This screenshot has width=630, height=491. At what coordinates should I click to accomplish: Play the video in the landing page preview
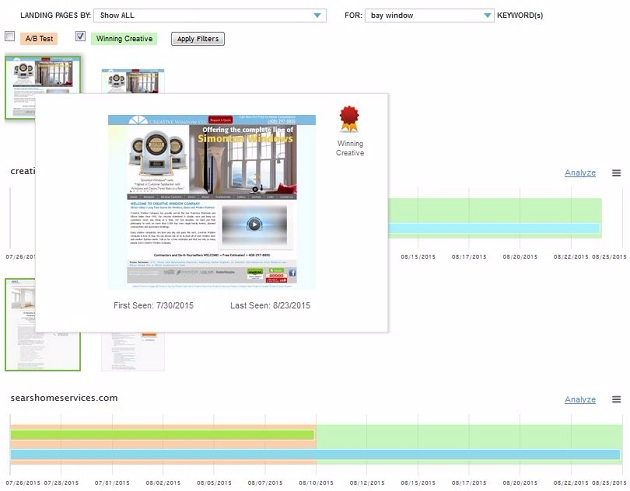pos(254,224)
